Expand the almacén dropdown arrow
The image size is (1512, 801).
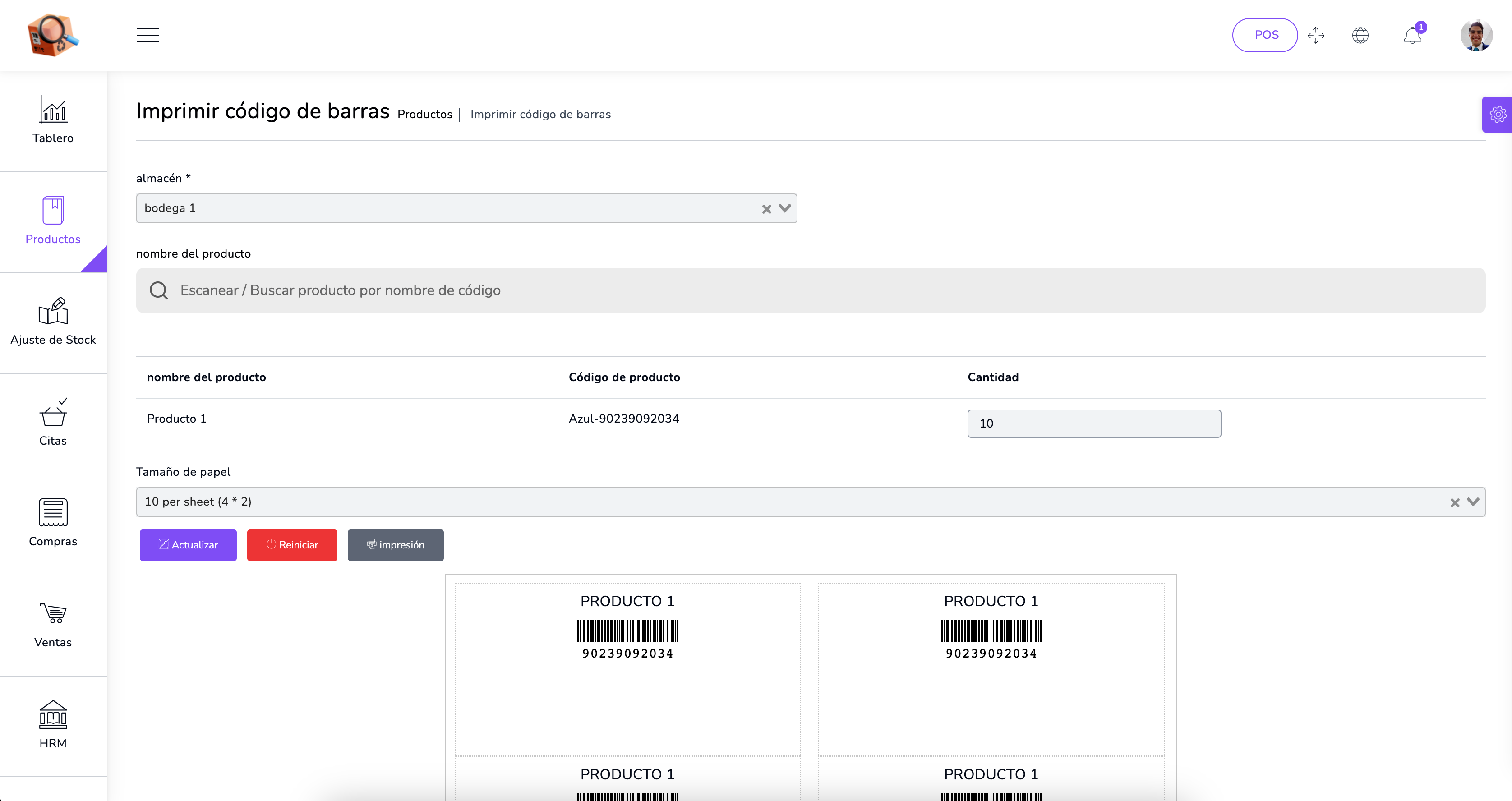[x=785, y=208]
